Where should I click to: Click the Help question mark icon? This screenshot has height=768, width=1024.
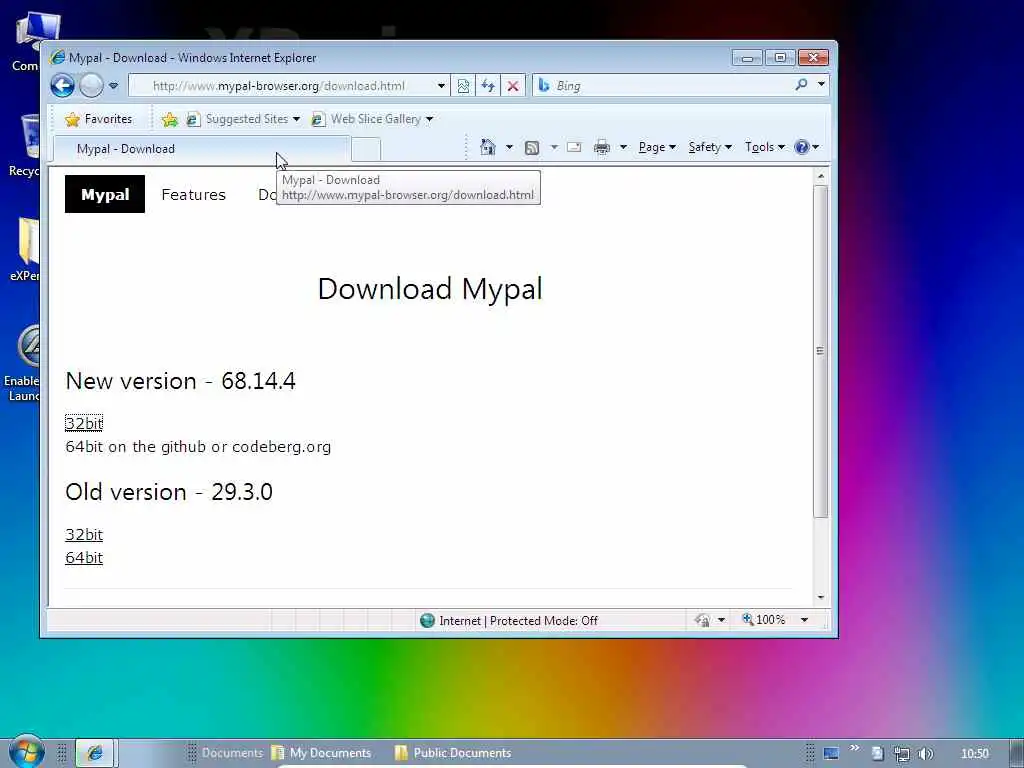(x=801, y=147)
